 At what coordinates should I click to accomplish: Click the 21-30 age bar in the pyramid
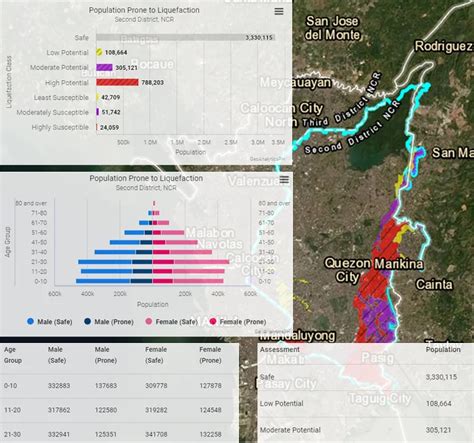click(154, 262)
